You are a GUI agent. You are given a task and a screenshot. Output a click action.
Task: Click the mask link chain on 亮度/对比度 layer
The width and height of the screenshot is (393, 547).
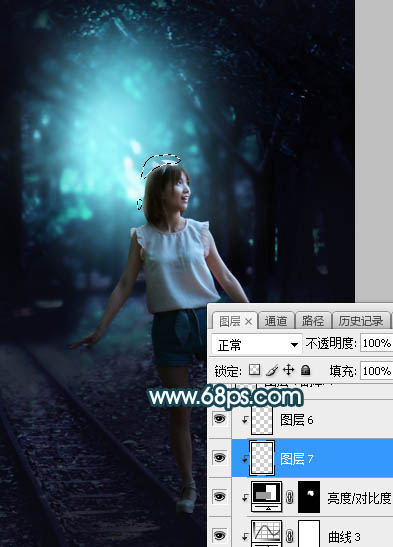(x=289, y=497)
